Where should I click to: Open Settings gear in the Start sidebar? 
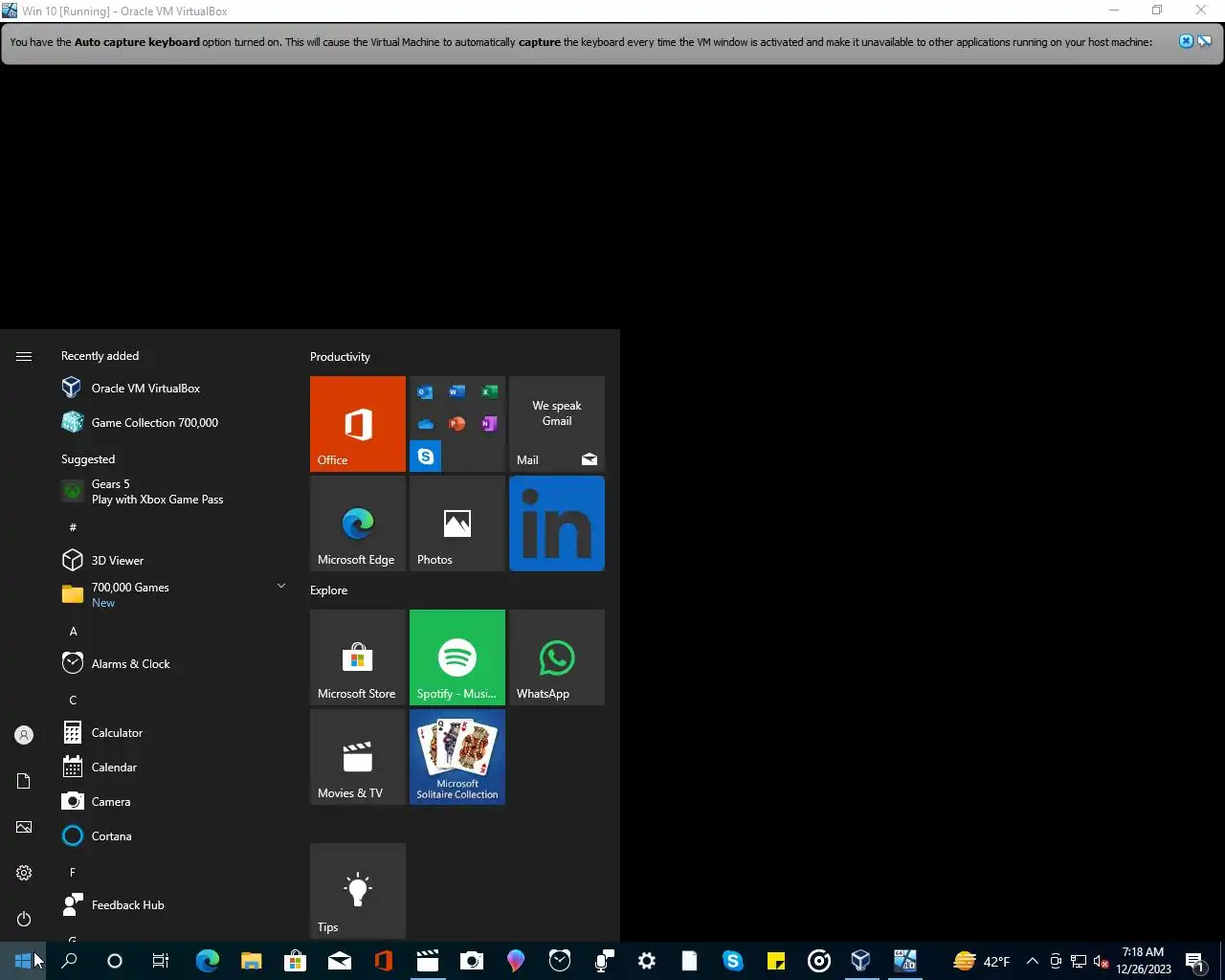pyautogui.click(x=24, y=873)
